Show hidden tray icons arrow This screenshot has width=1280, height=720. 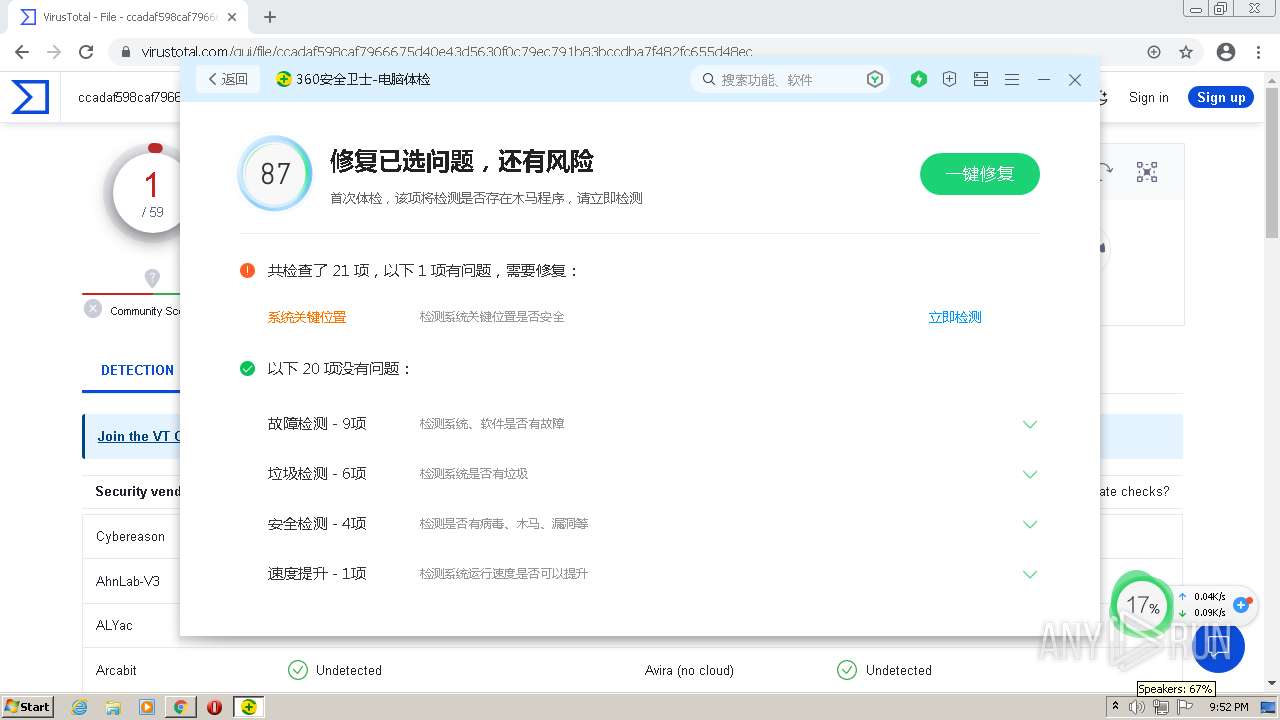point(1116,707)
